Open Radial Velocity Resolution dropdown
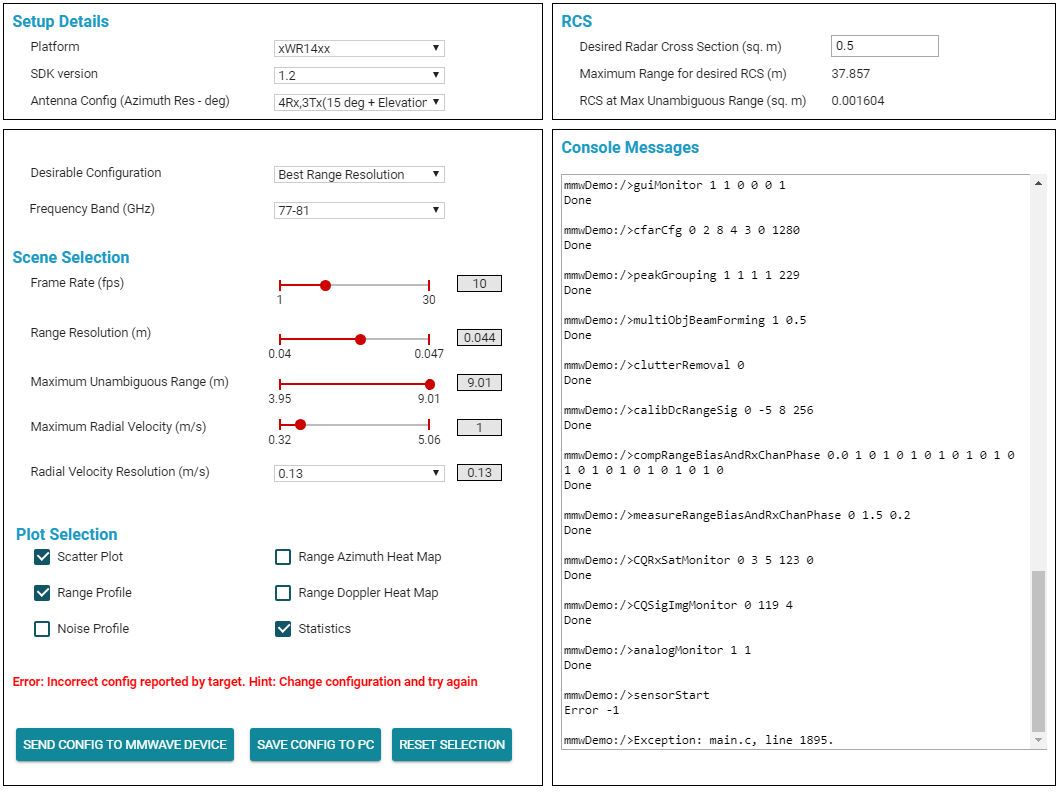1061x792 pixels. (359, 473)
